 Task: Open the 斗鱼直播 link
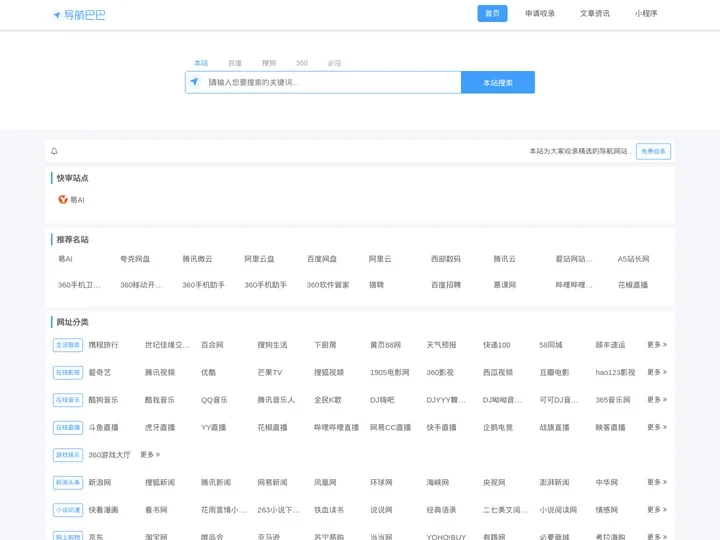(103, 428)
